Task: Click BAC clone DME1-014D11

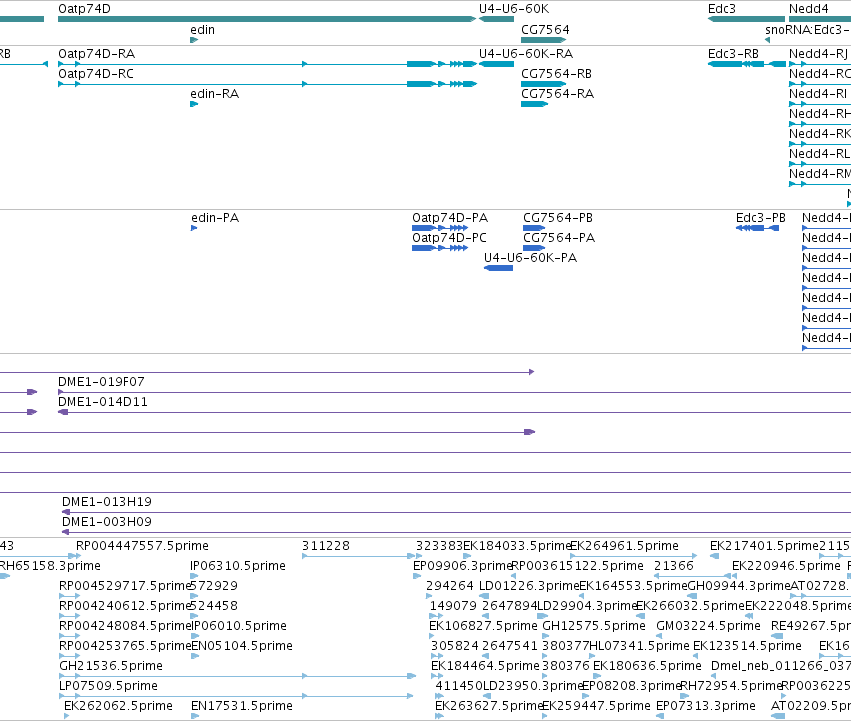Action: pyautogui.click(x=454, y=412)
